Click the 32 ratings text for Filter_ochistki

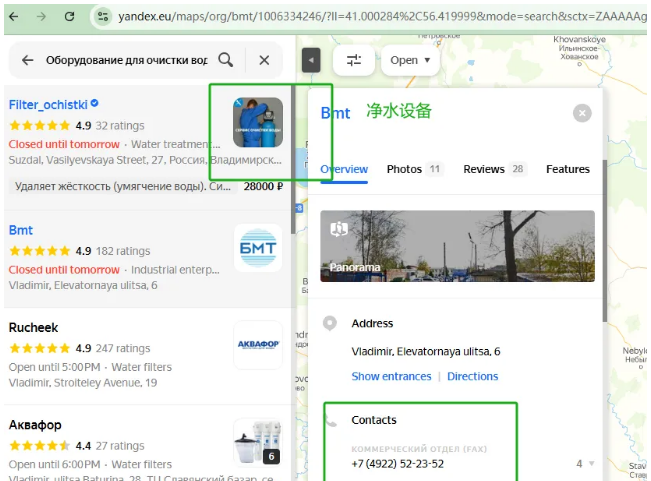tap(120, 126)
